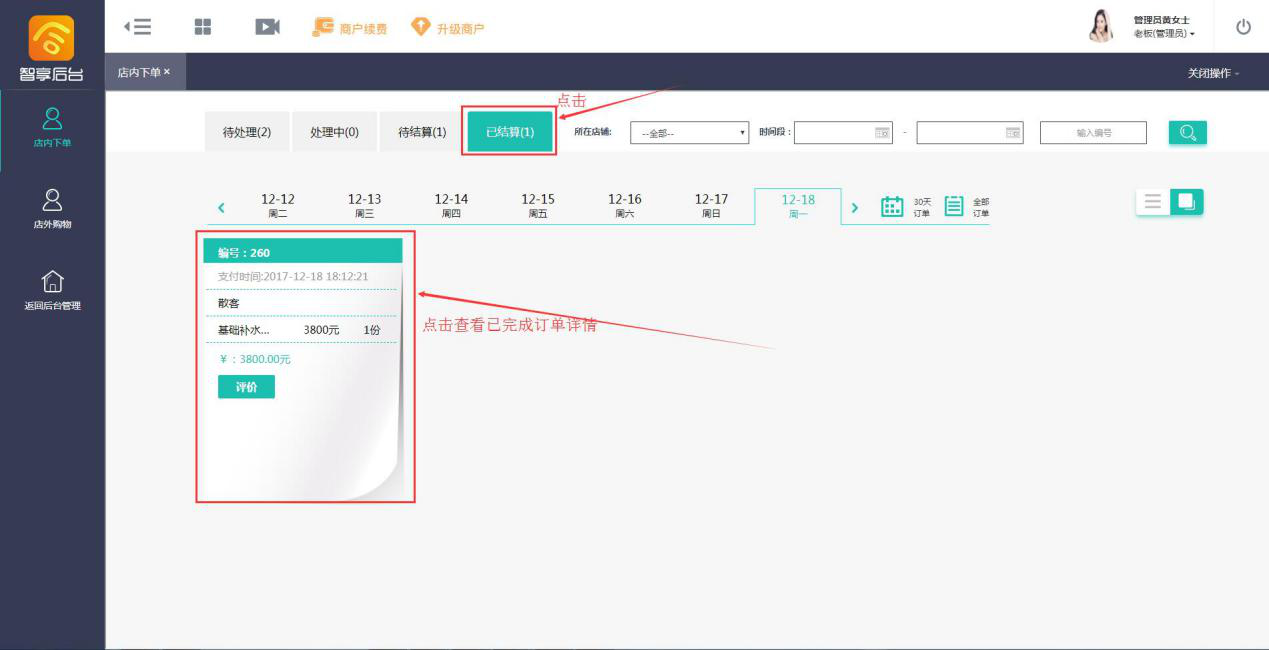Screen dimensions: 1269x650
Task: Open 店内下单 in the sidebar
Action: pos(52,127)
